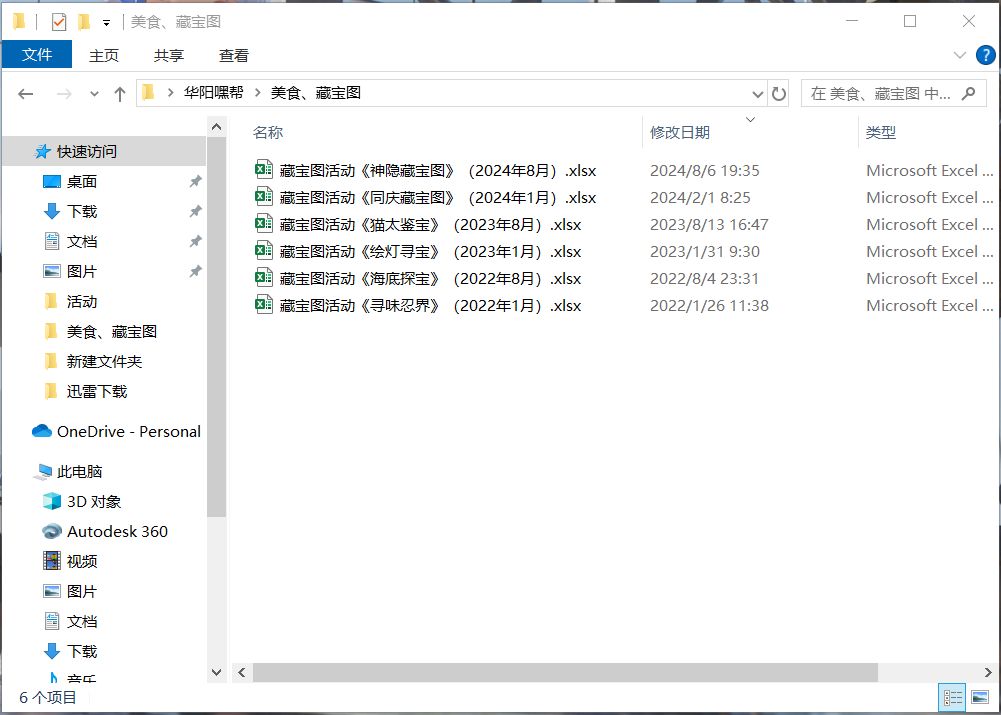
Task: Click the New Folder quick access icon
Action: [x=84, y=22]
